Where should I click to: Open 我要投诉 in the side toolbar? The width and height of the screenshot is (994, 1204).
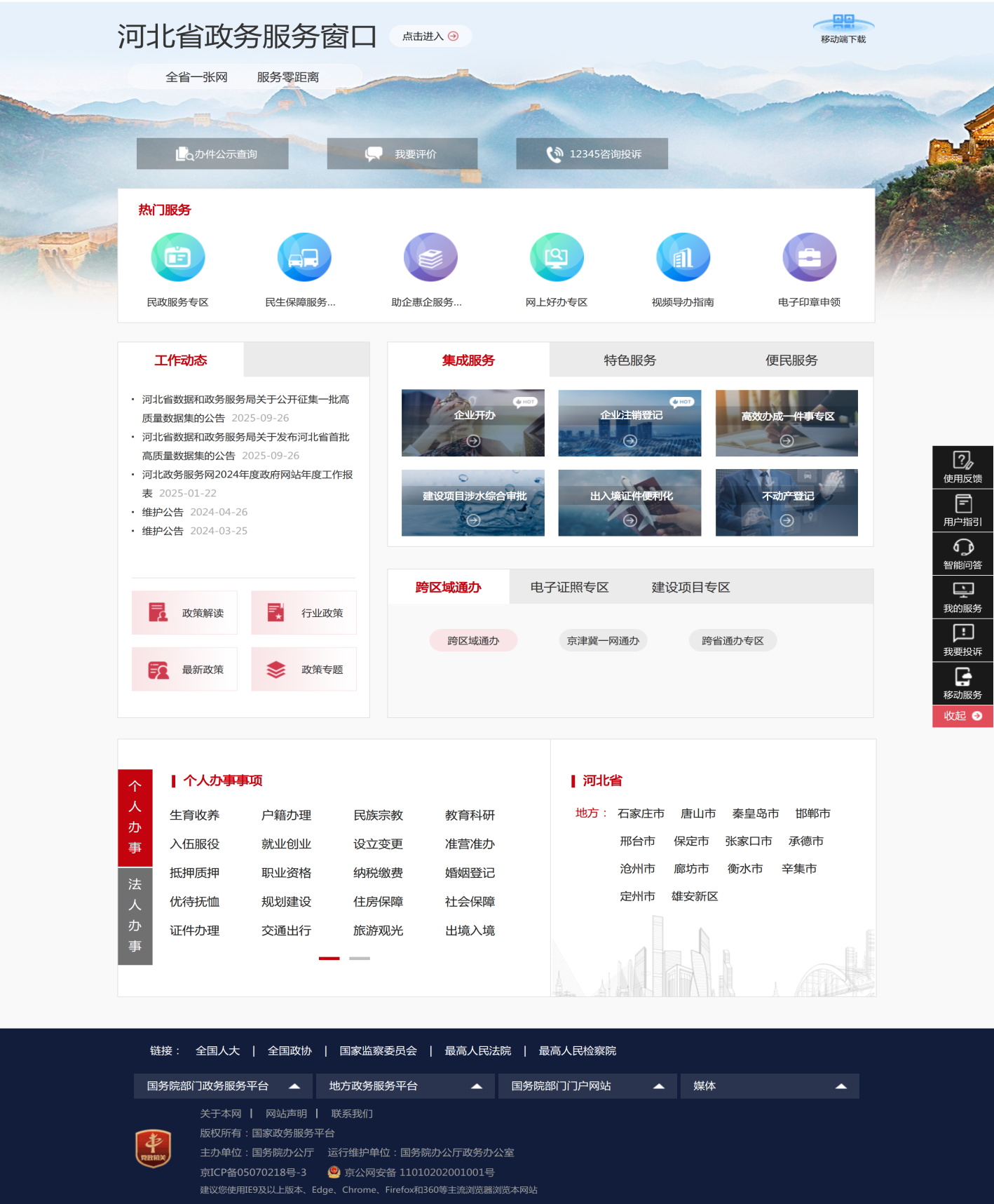click(x=962, y=640)
